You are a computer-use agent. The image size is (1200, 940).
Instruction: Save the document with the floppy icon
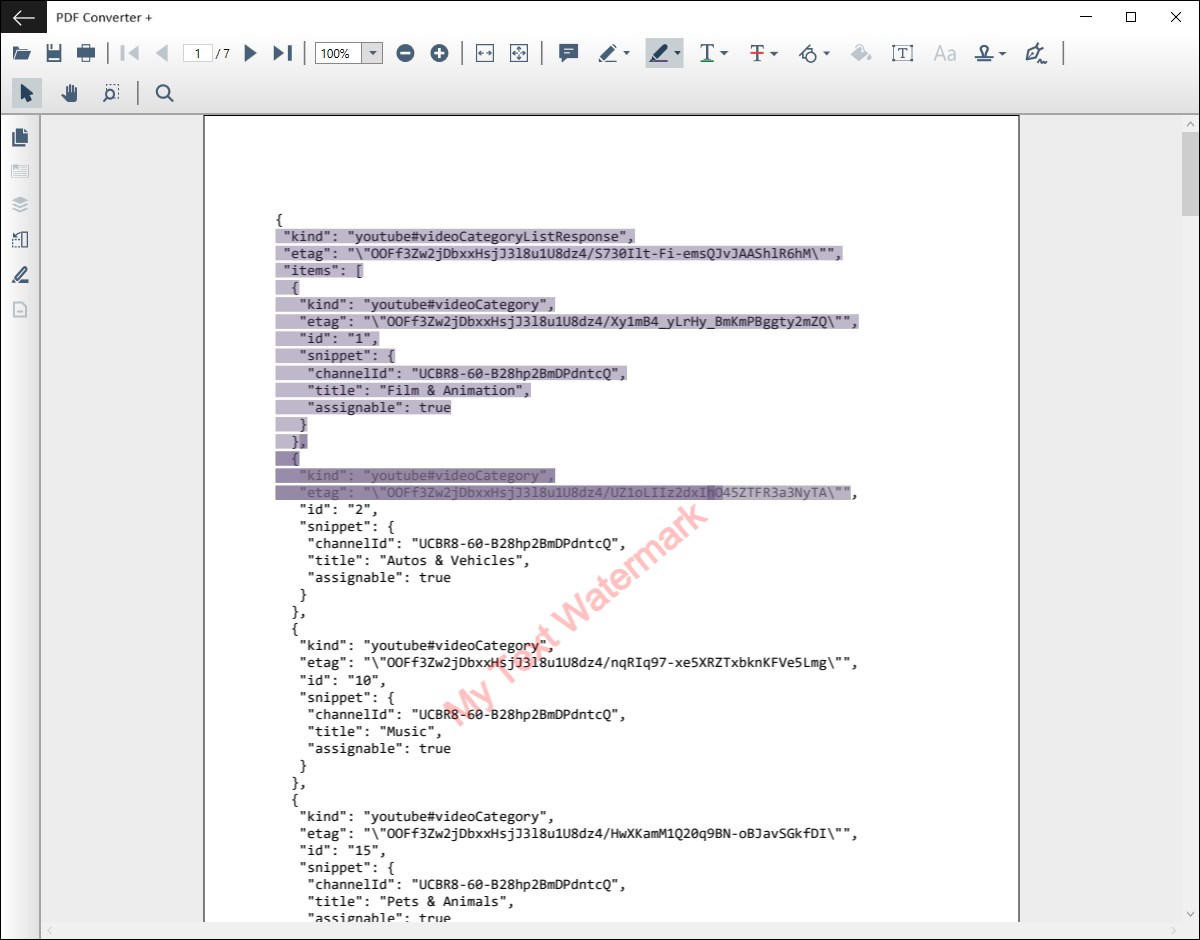54,53
